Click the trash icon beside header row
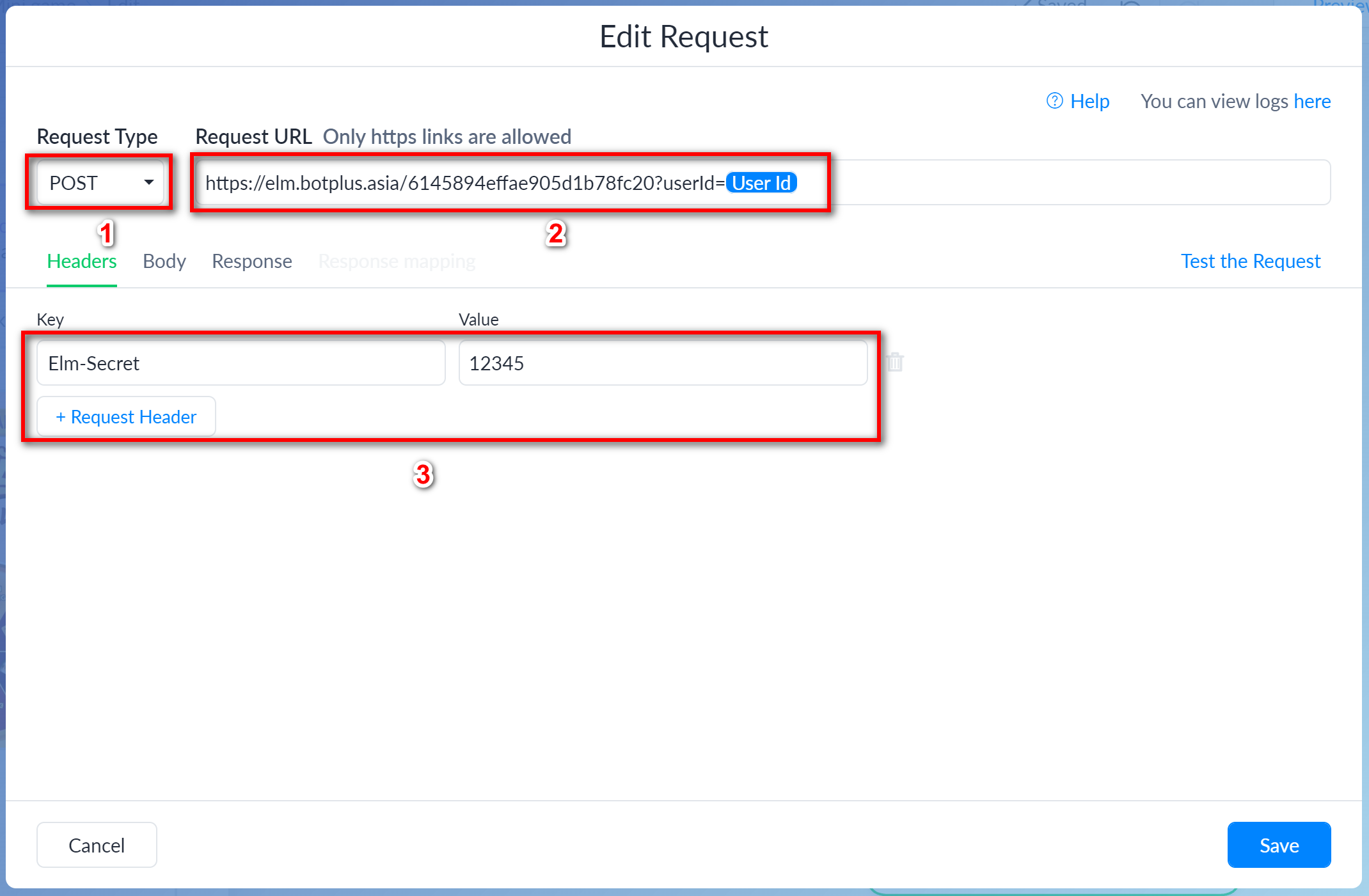 (x=895, y=363)
